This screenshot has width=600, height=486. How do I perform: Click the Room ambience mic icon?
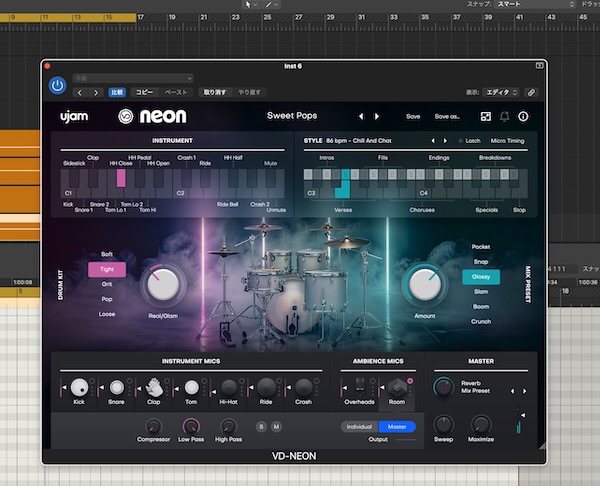coord(397,387)
